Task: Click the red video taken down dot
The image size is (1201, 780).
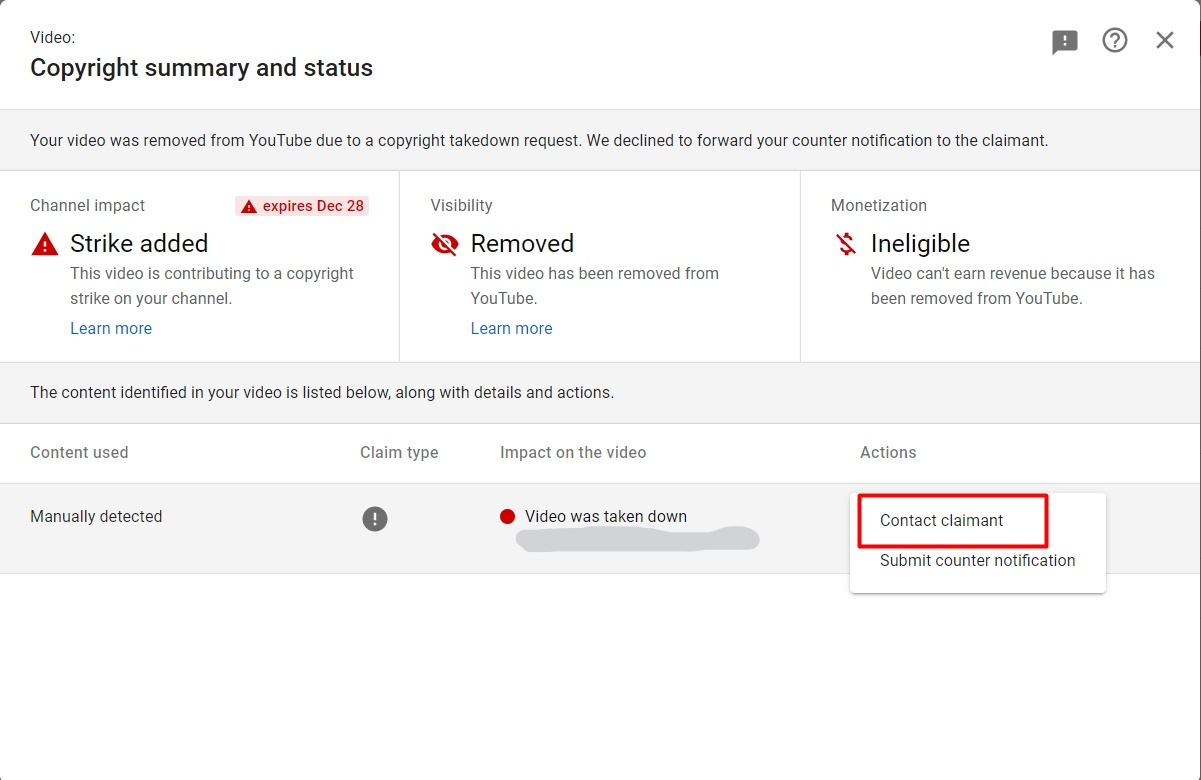Action: [507, 517]
